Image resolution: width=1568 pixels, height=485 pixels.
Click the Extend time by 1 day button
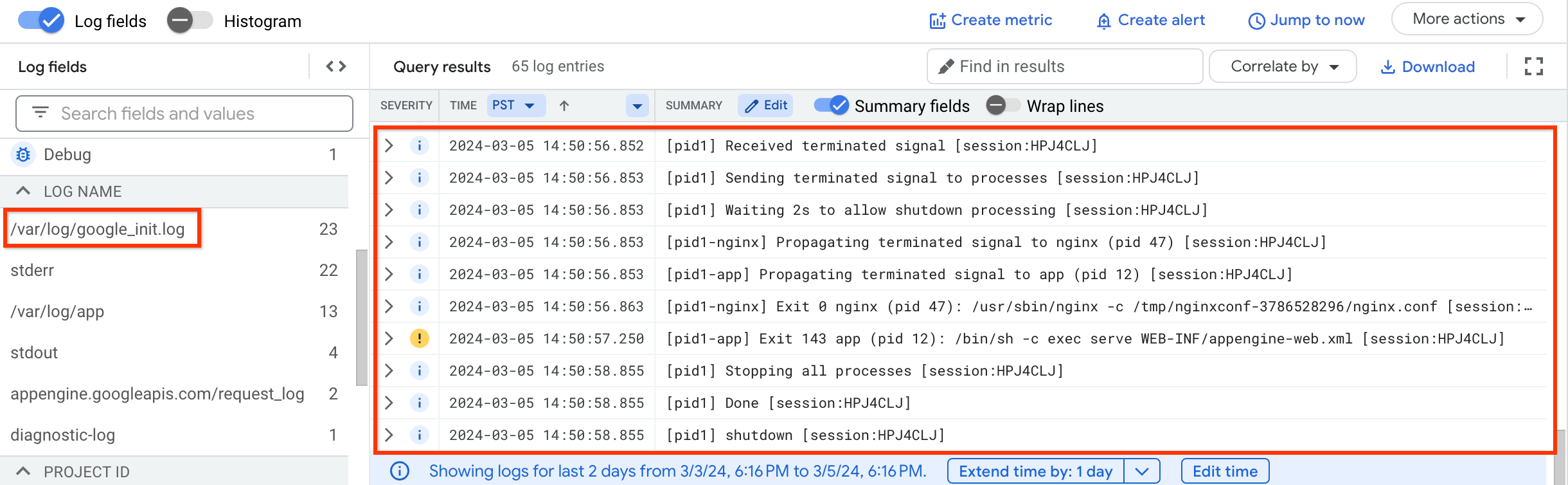(x=1035, y=471)
